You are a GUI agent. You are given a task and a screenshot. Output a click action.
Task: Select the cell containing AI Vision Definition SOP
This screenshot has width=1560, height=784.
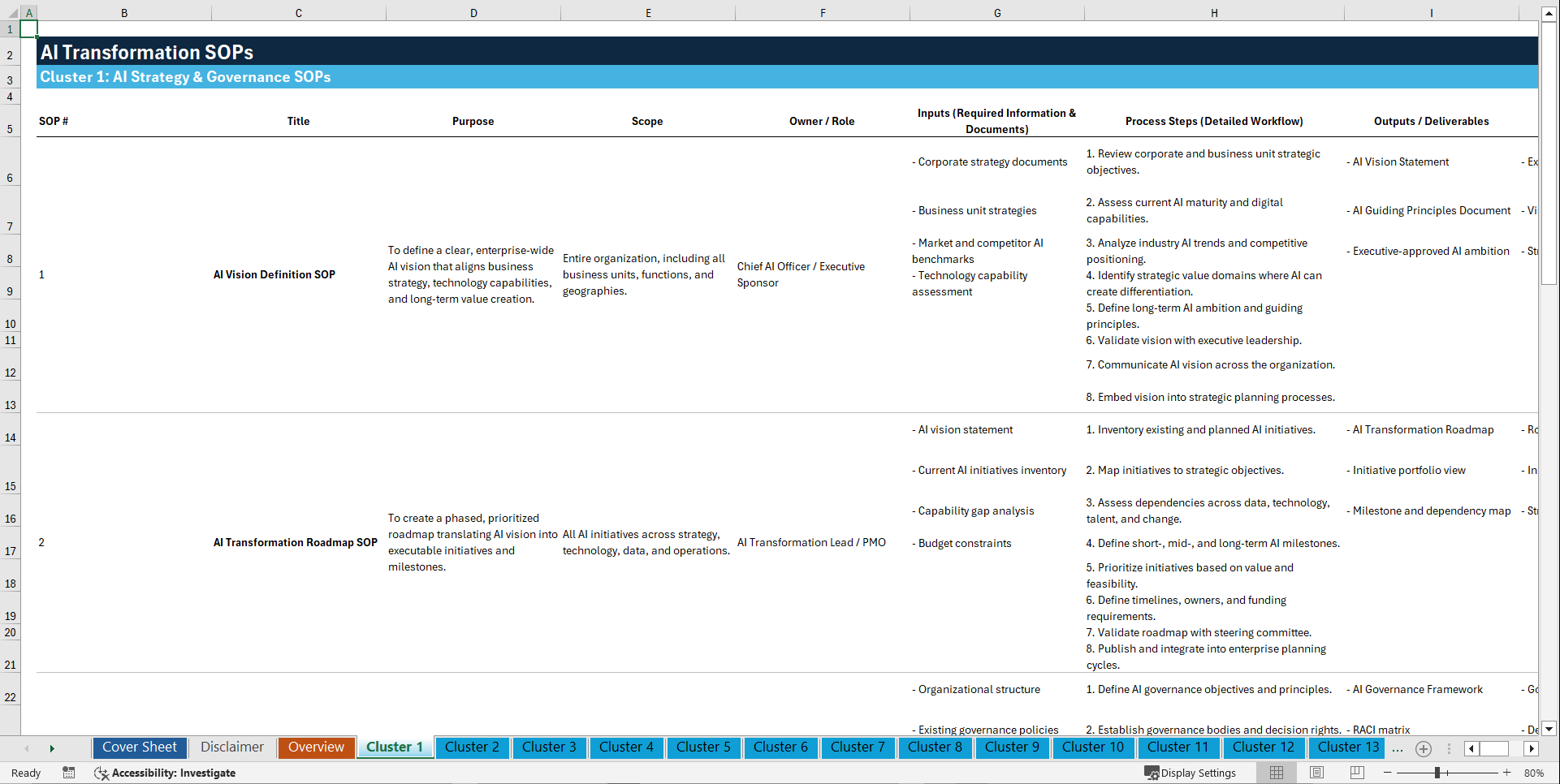coord(274,274)
